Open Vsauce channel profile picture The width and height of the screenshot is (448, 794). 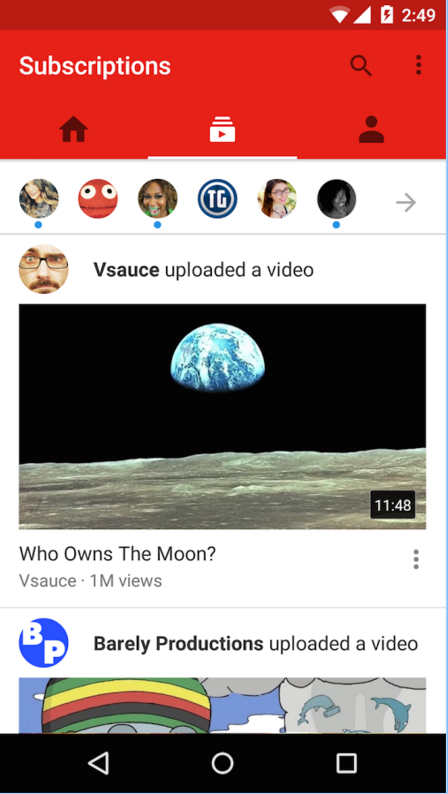tap(44, 269)
